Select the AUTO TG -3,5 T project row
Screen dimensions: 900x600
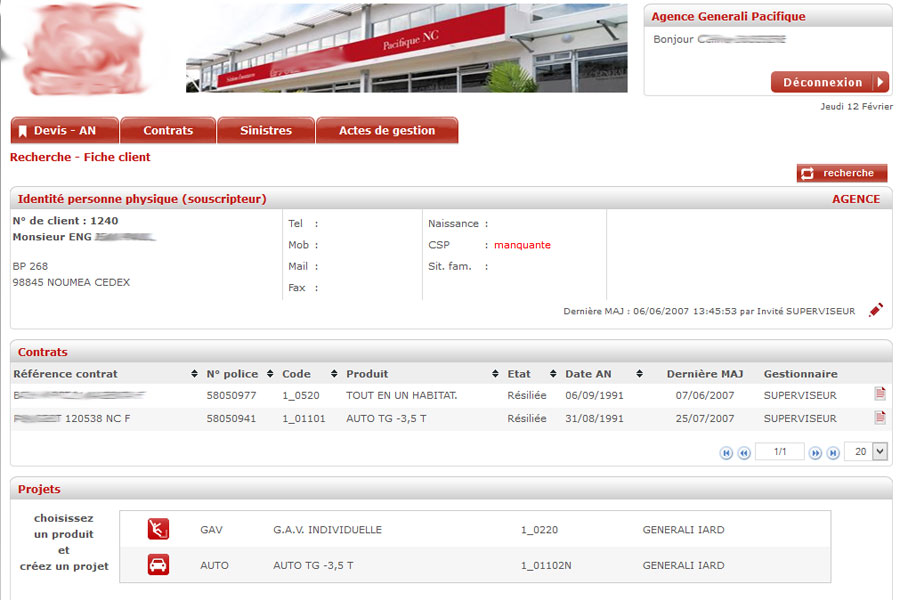475,565
